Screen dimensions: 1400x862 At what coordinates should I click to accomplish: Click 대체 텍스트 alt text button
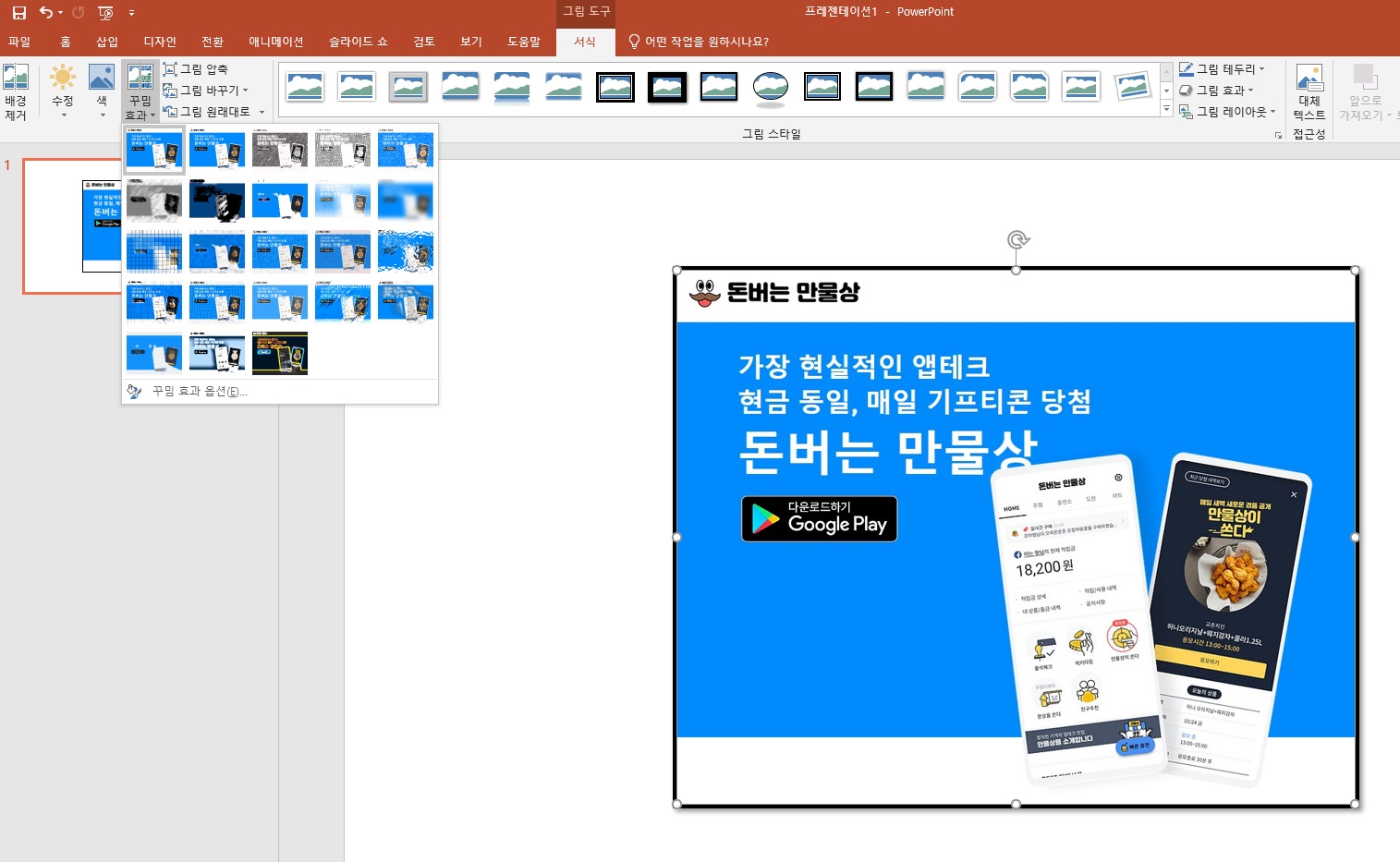point(1309,91)
